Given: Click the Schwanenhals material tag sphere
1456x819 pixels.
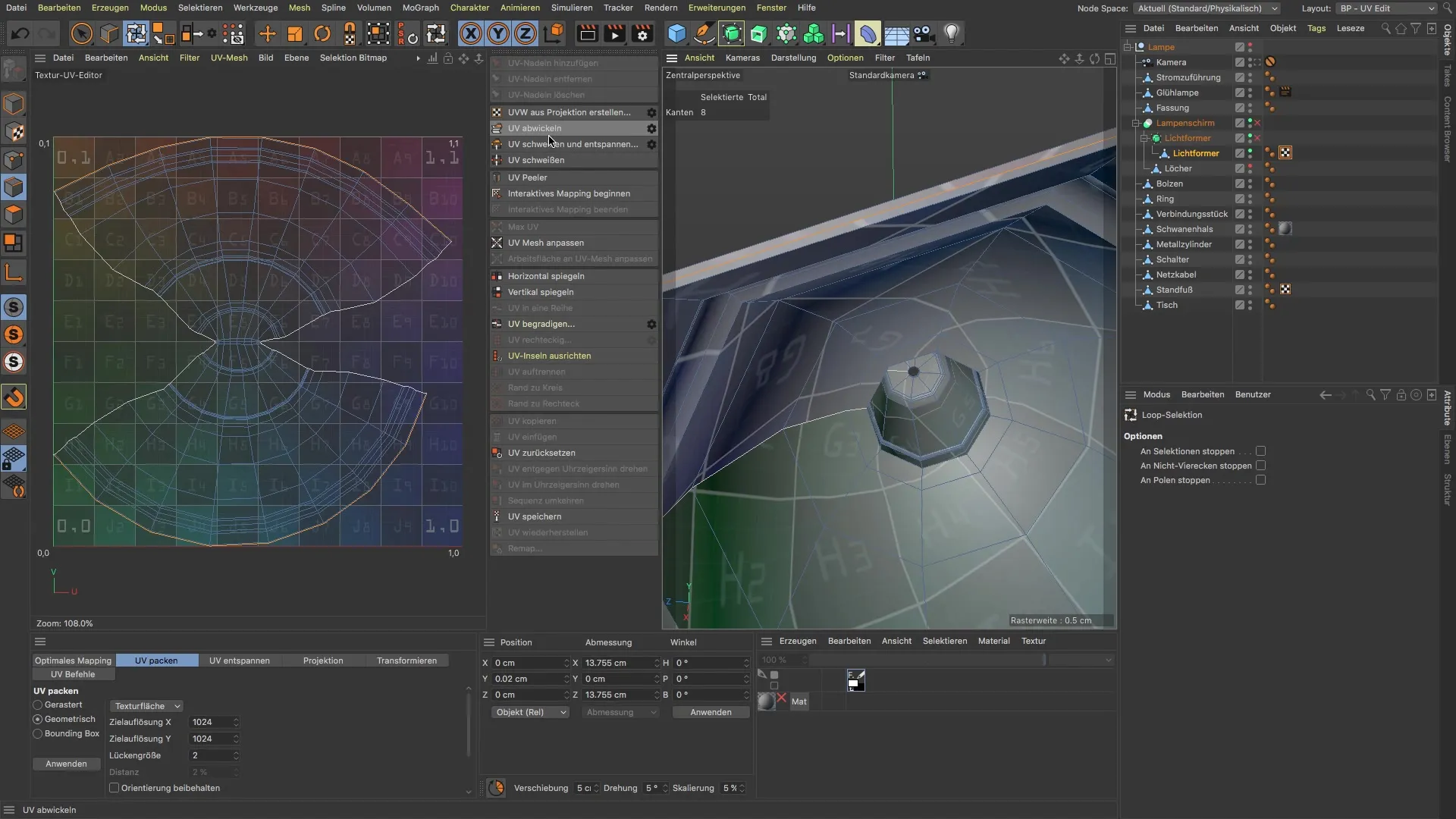Looking at the screenshot, I should [1285, 229].
